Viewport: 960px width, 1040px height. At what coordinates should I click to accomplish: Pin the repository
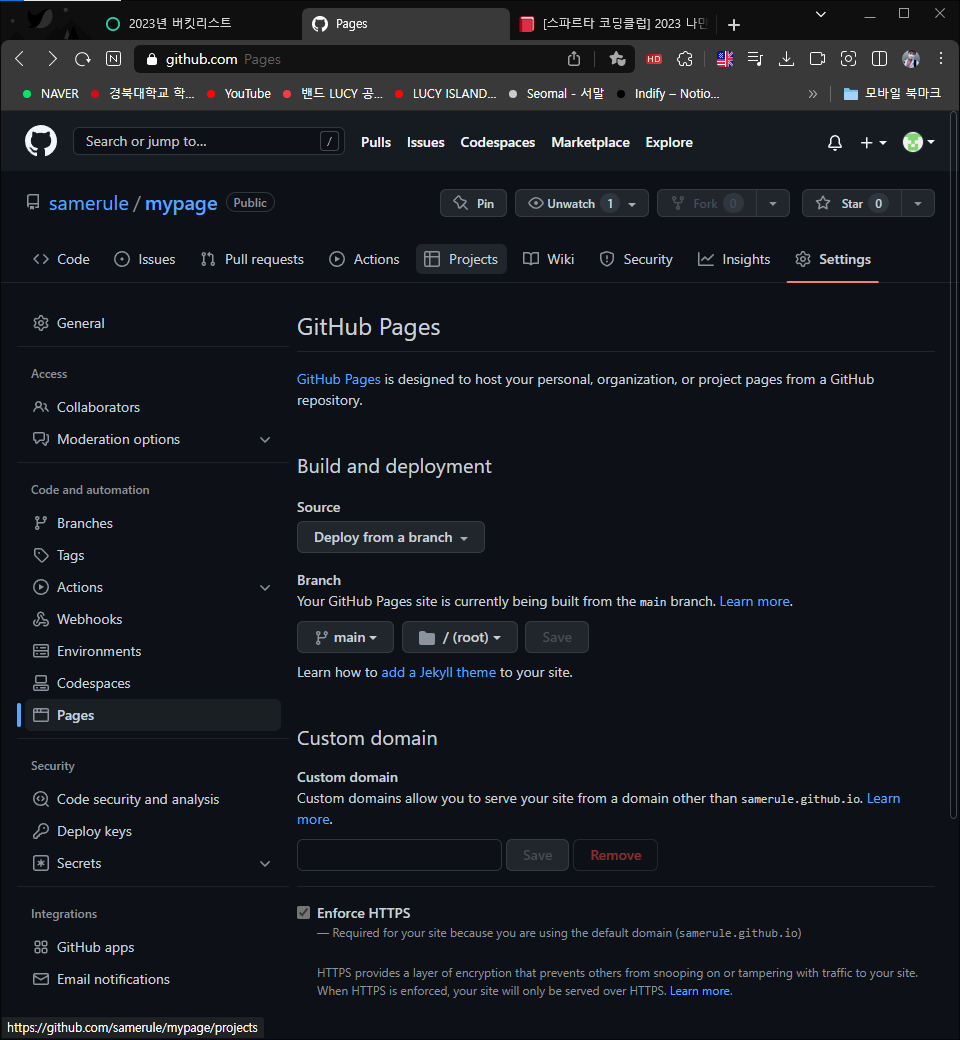pos(473,203)
